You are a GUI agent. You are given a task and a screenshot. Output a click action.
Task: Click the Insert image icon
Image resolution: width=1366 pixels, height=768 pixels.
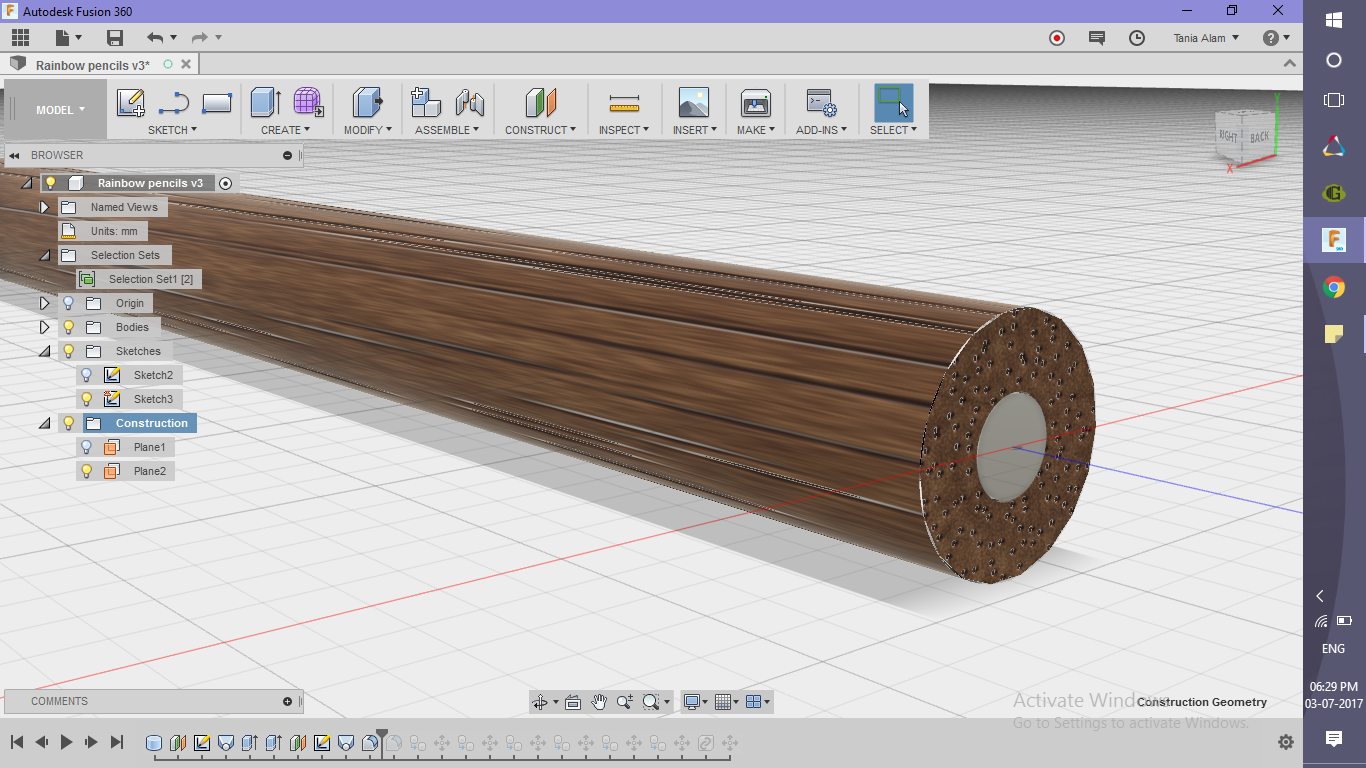click(693, 103)
